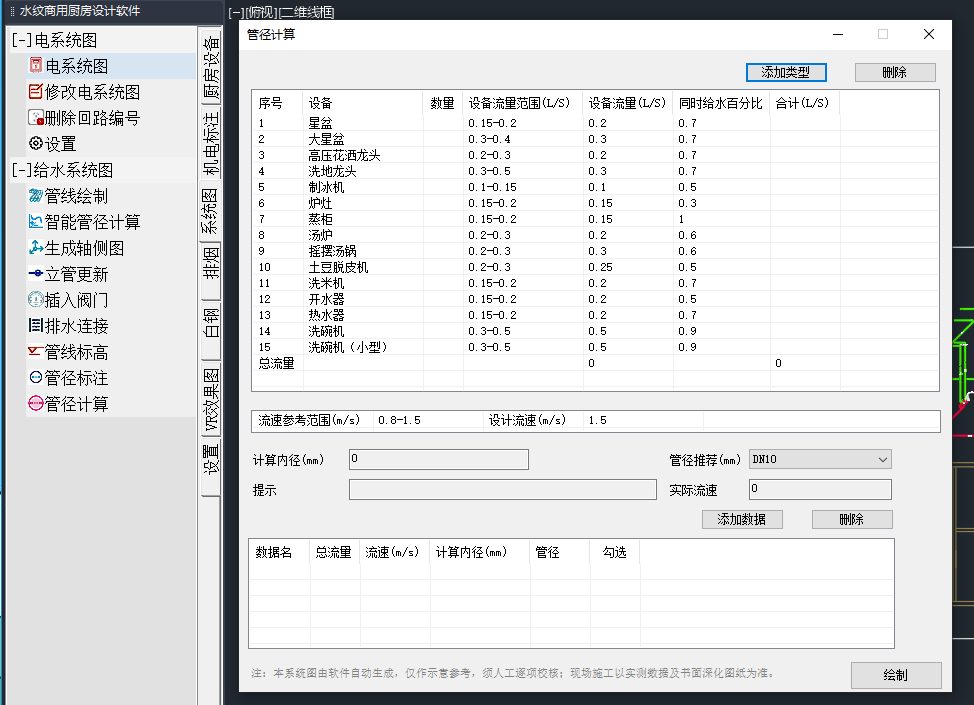
Task: Click the 数量 column header
Action: [442, 102]
